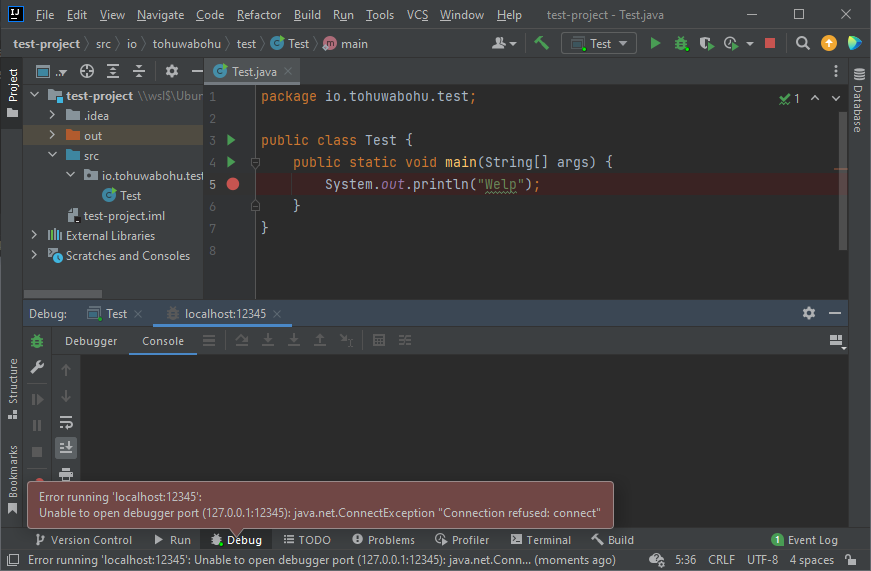Viewport: 871px width, 571px height.
Task: Click the Build project hammer icon
Action: tap(541, 43)
